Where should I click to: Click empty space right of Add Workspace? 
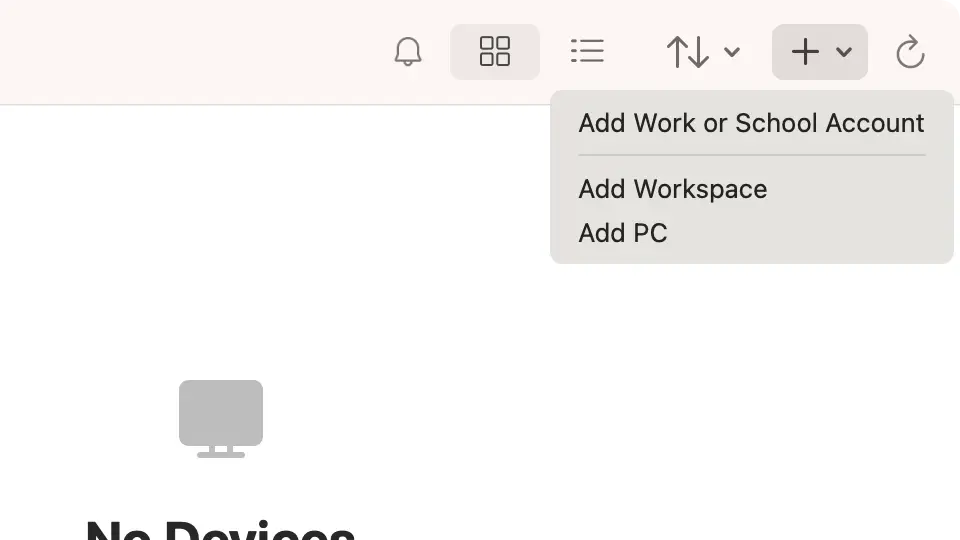point(860,189)
